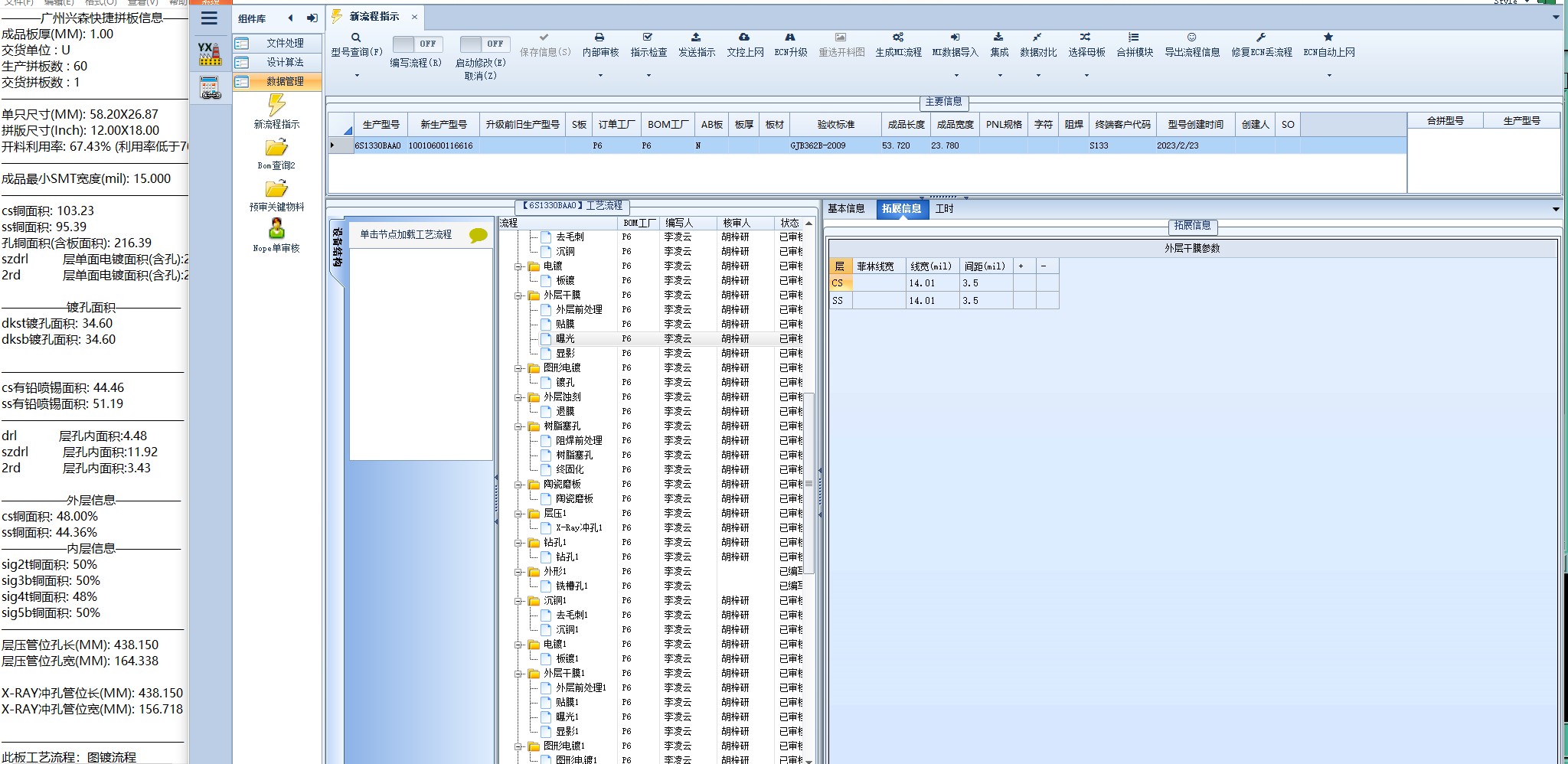Screen dimensions: 1568x764
Task: Switch to 拓展信息 tab
Action: coord(901,208)
